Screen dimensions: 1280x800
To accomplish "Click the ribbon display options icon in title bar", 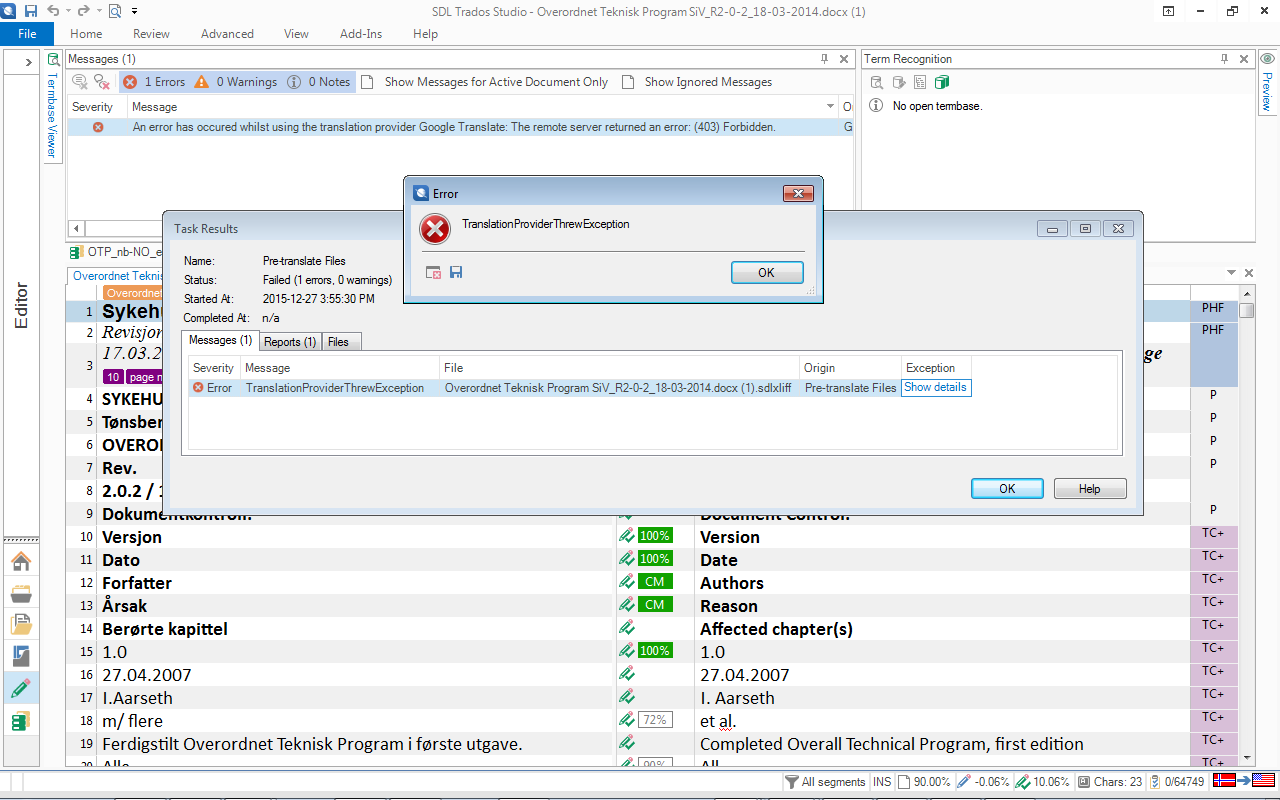I will point(1168,11).
